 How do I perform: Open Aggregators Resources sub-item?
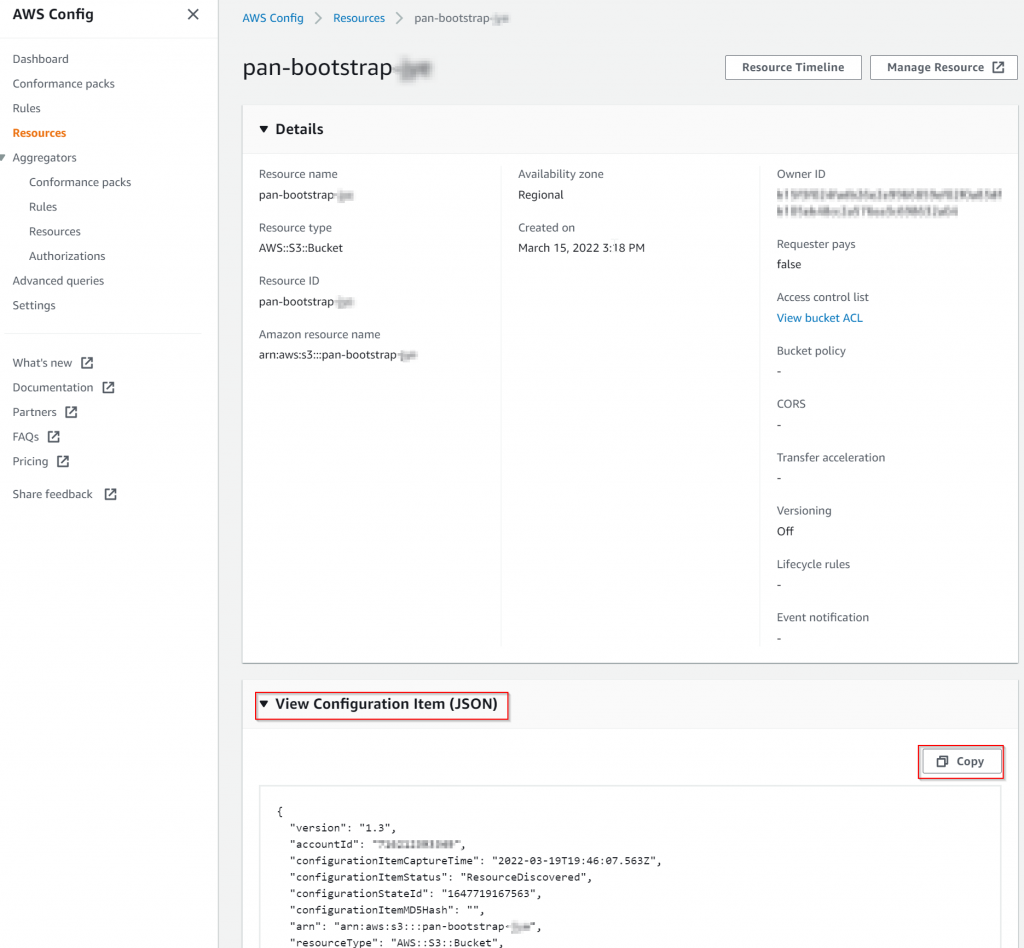point(55,232)
